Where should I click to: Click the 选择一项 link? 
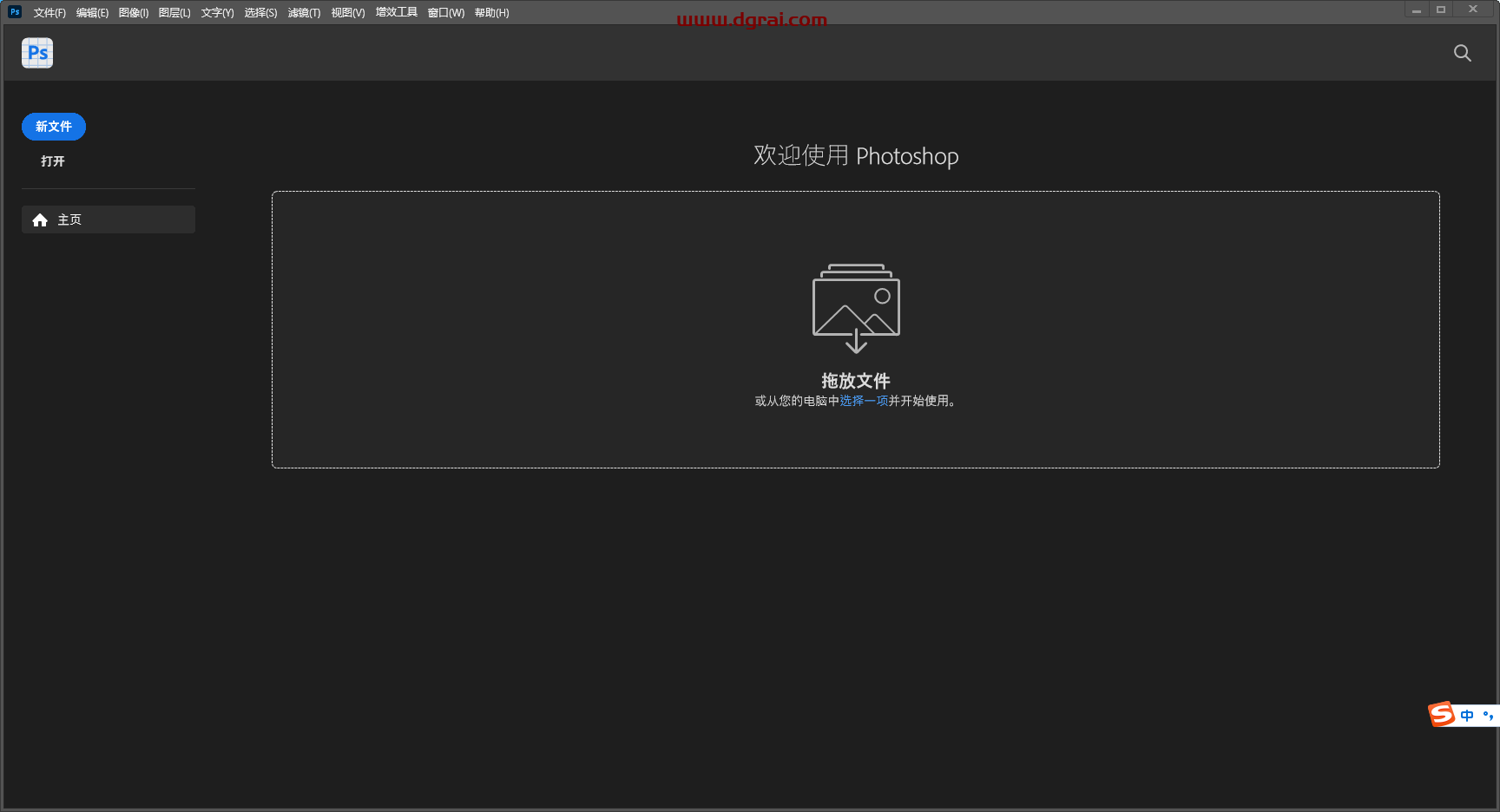[864, 401]
